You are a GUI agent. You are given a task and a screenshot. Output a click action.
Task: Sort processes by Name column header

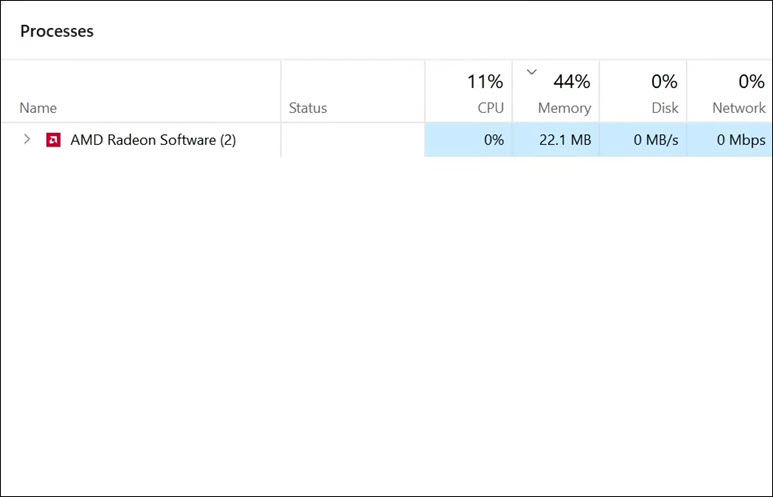(38, 108)
